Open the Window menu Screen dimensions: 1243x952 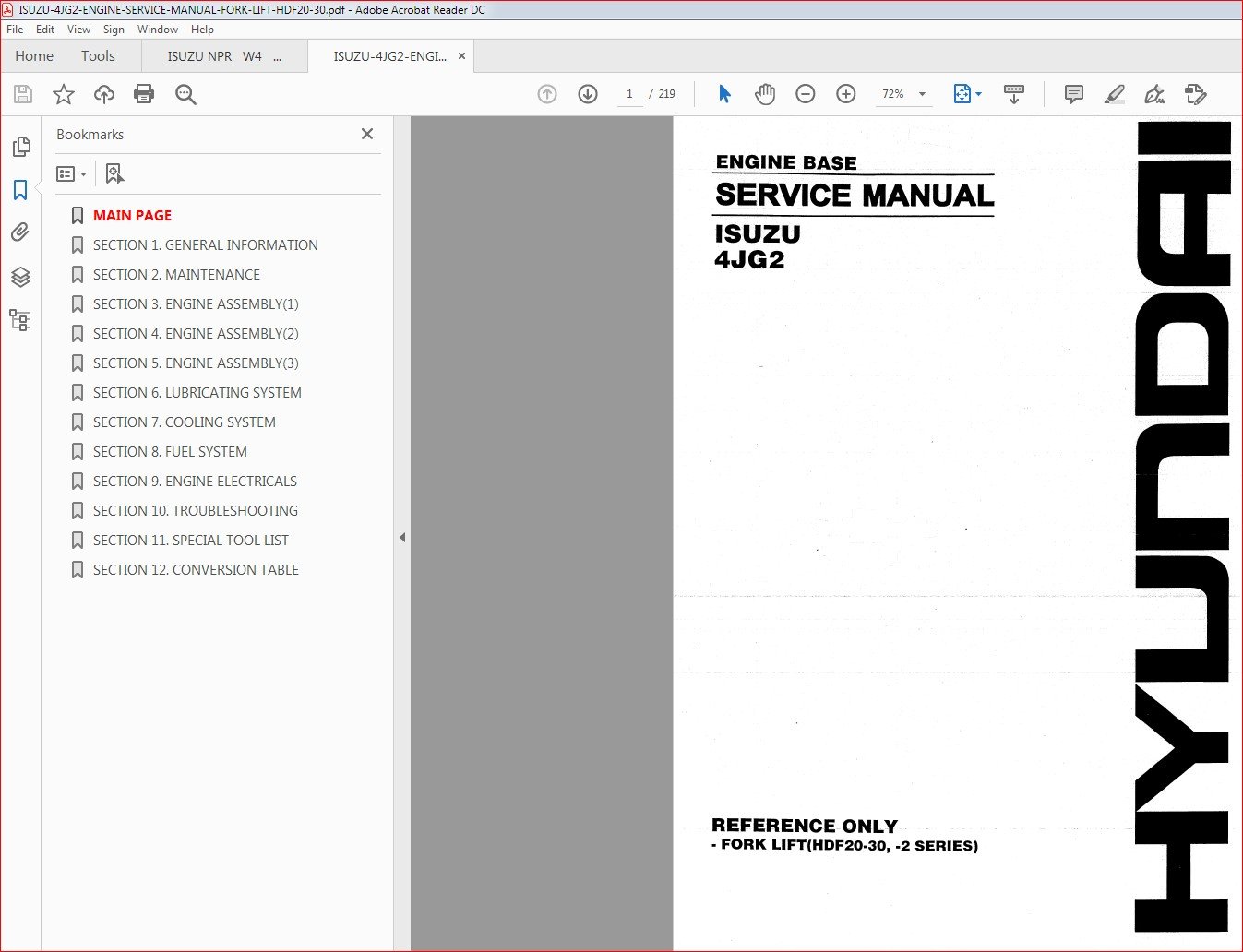tap(158, 30)
